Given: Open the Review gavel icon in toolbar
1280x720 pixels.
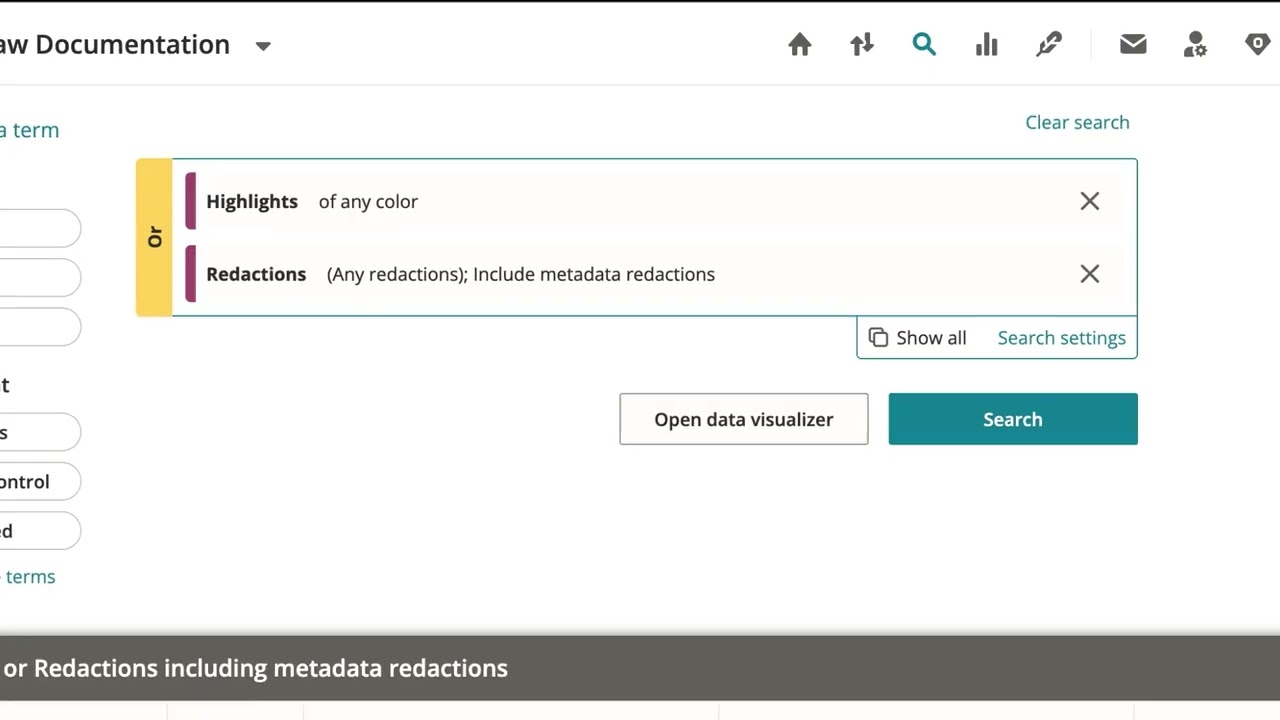Looking at the screenshot, I should pos(1049,45).
